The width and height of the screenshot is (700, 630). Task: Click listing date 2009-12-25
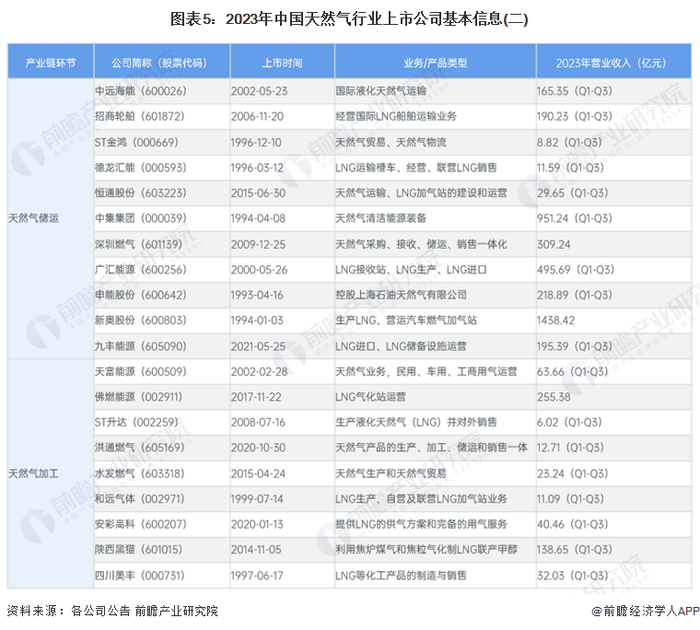pyautogui.click(x=258, y=244)
